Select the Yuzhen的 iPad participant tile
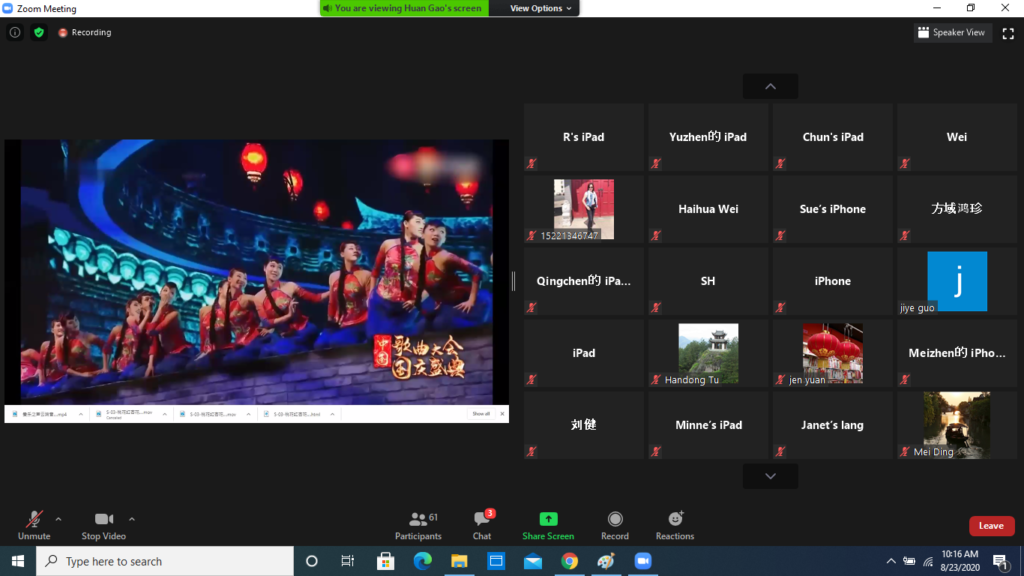This screenshot has height=576, width=1024. (708, 137)
